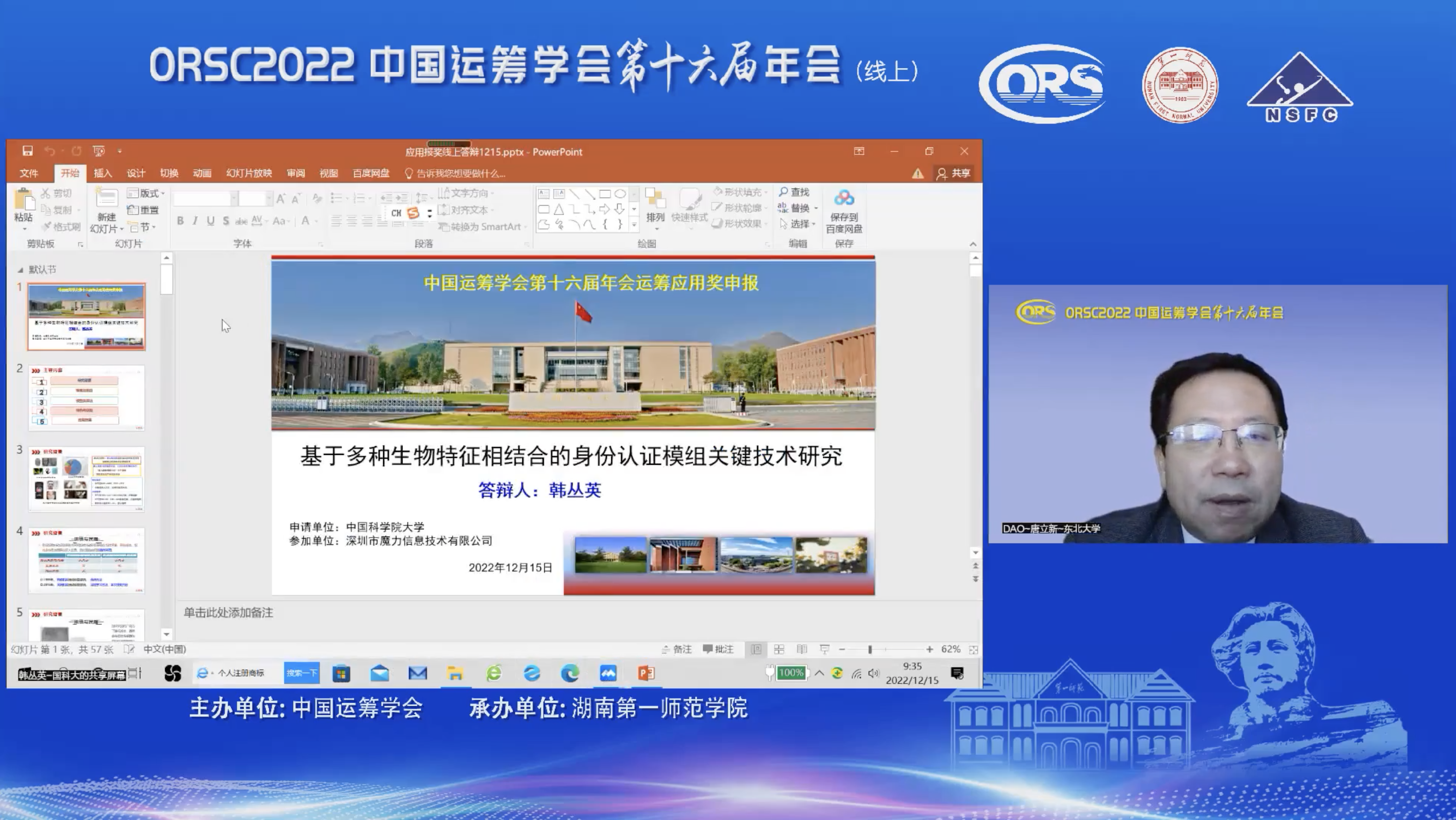Click Find (查找) magnifier button

(795, 192)
